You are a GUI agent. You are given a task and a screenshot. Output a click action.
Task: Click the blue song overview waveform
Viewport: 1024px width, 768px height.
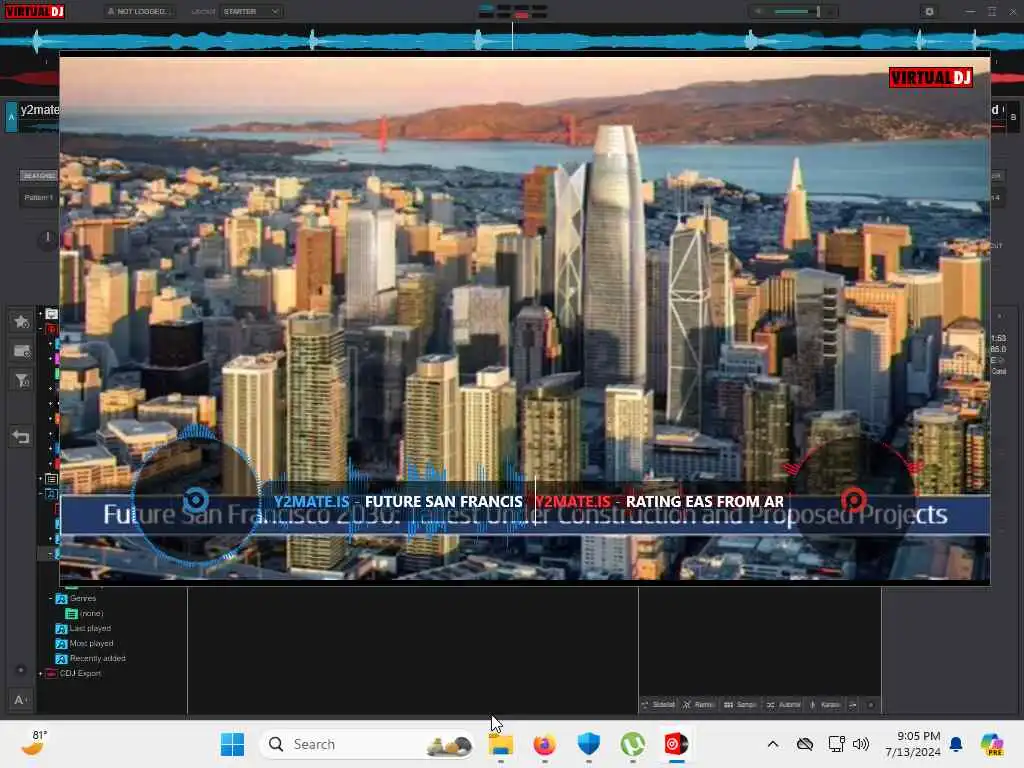click(512, 40)
